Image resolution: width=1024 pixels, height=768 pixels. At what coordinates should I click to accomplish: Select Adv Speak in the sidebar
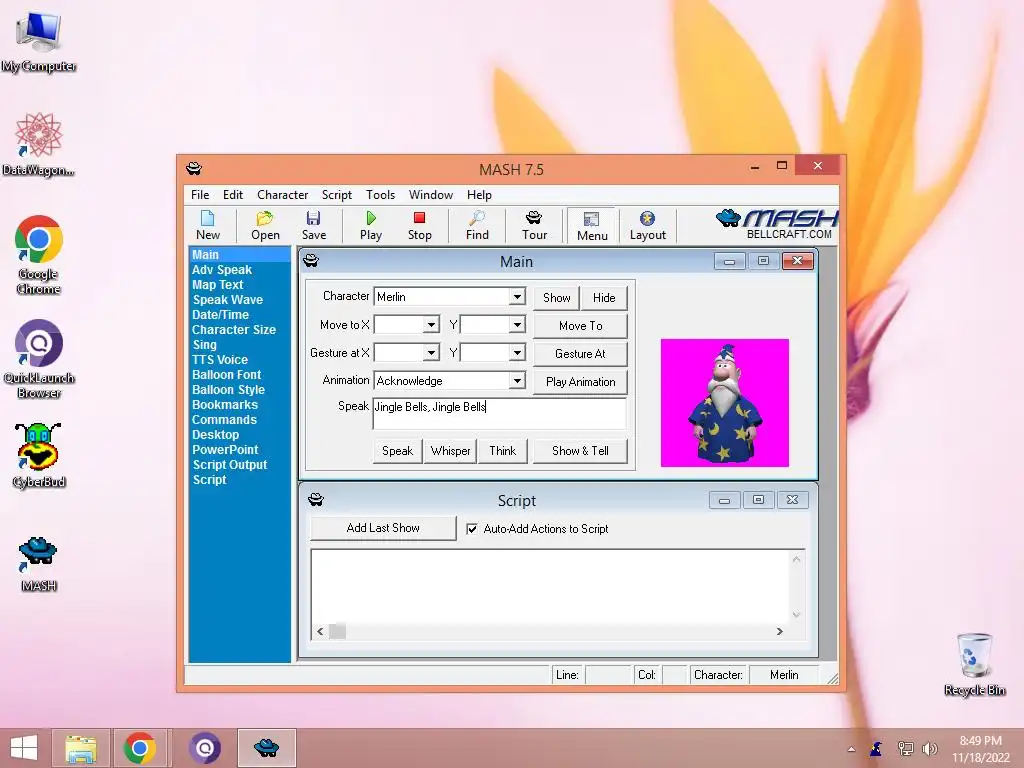point(222,270)
